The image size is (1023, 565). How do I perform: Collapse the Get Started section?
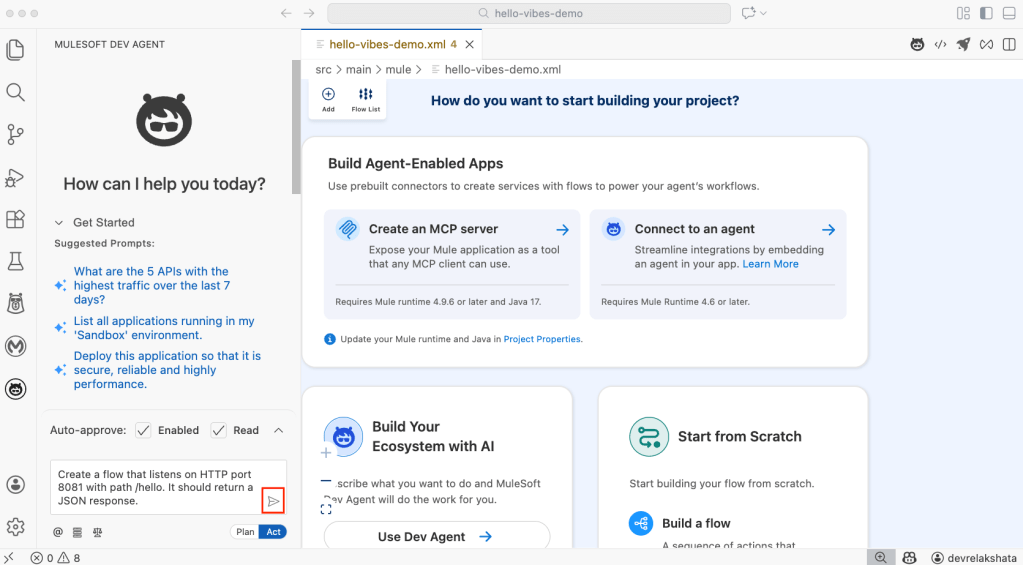pyautogui.click(x=59, y=223)
